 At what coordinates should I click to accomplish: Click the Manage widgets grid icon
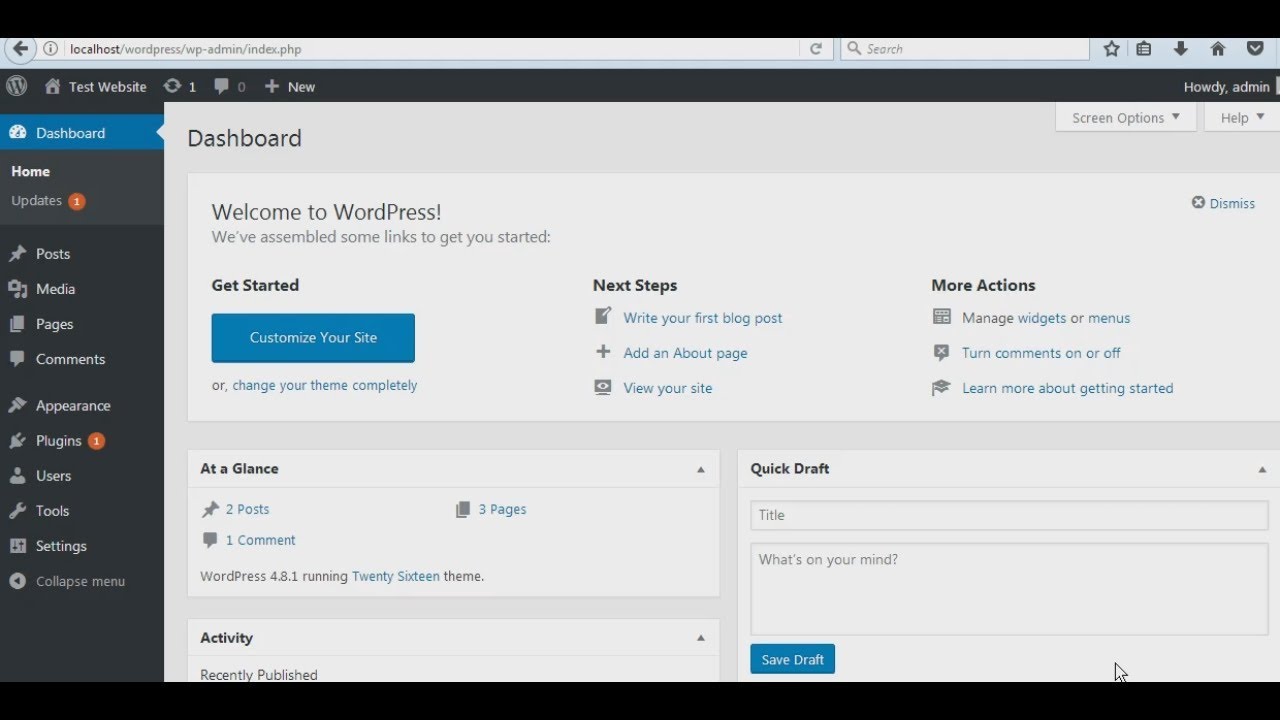point(941,317)
